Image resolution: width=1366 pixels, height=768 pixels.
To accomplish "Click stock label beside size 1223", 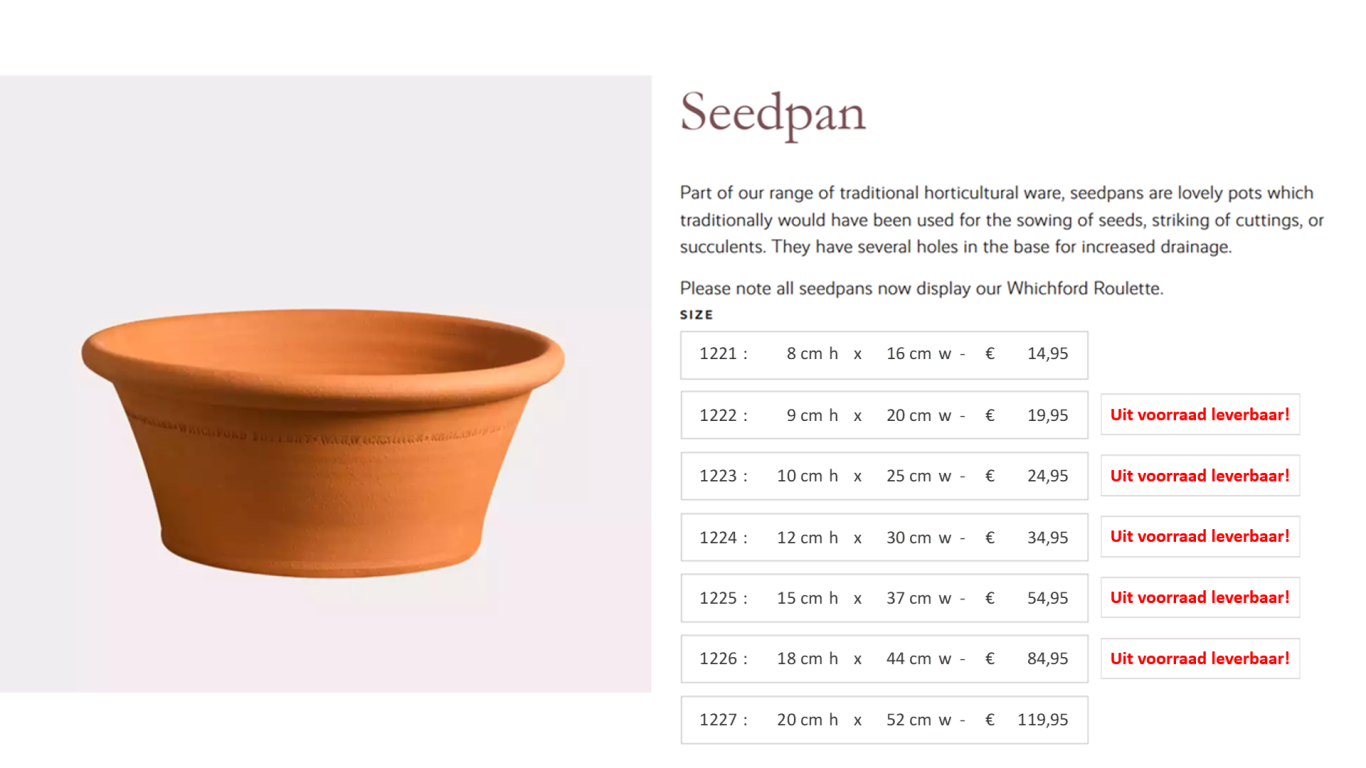I will 1200,476.
